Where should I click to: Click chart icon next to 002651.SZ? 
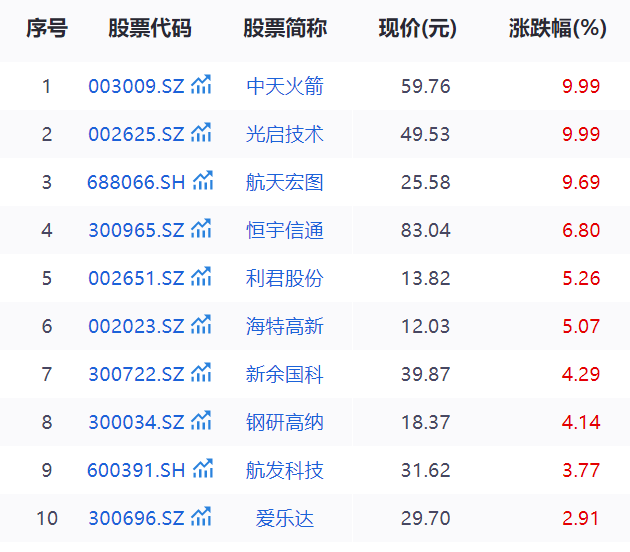202,277
